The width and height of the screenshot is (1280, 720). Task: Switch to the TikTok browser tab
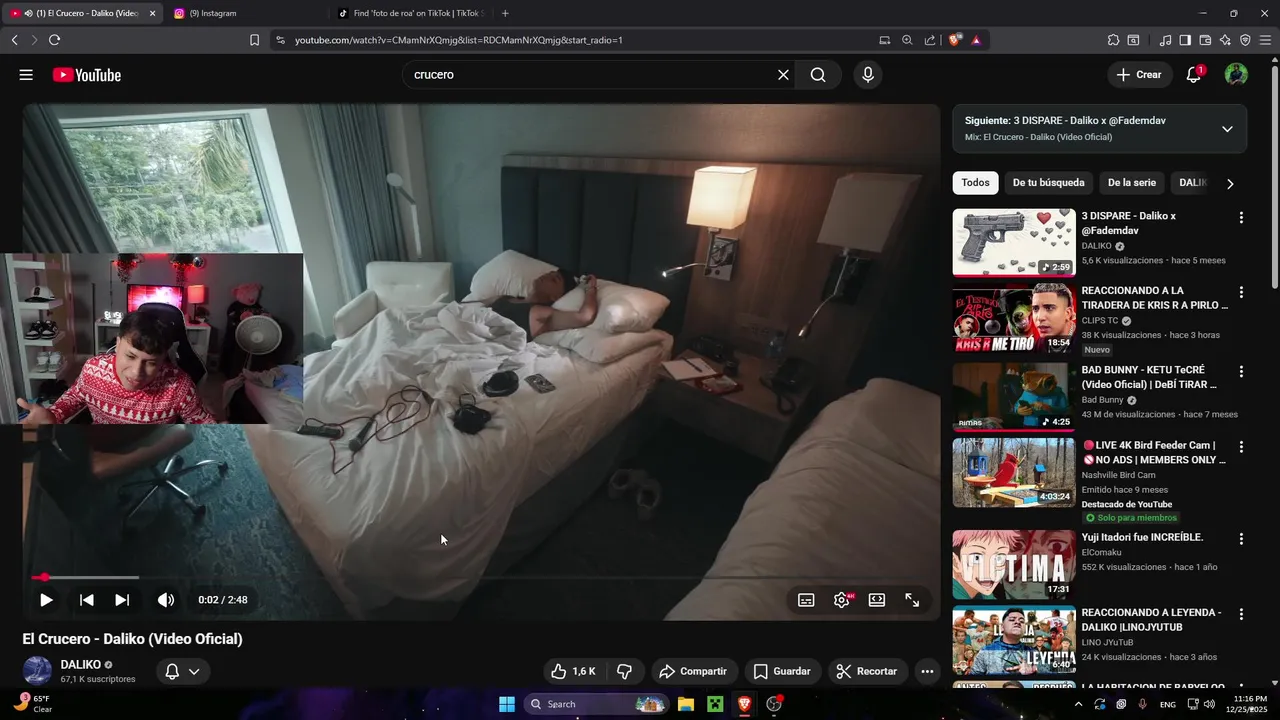point(410,13)
